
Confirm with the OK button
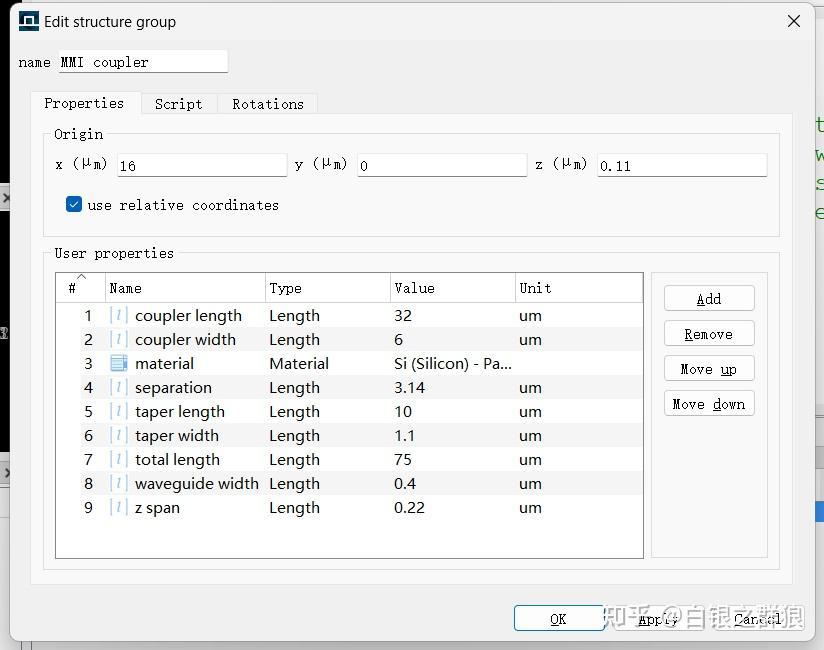[558, 619]
